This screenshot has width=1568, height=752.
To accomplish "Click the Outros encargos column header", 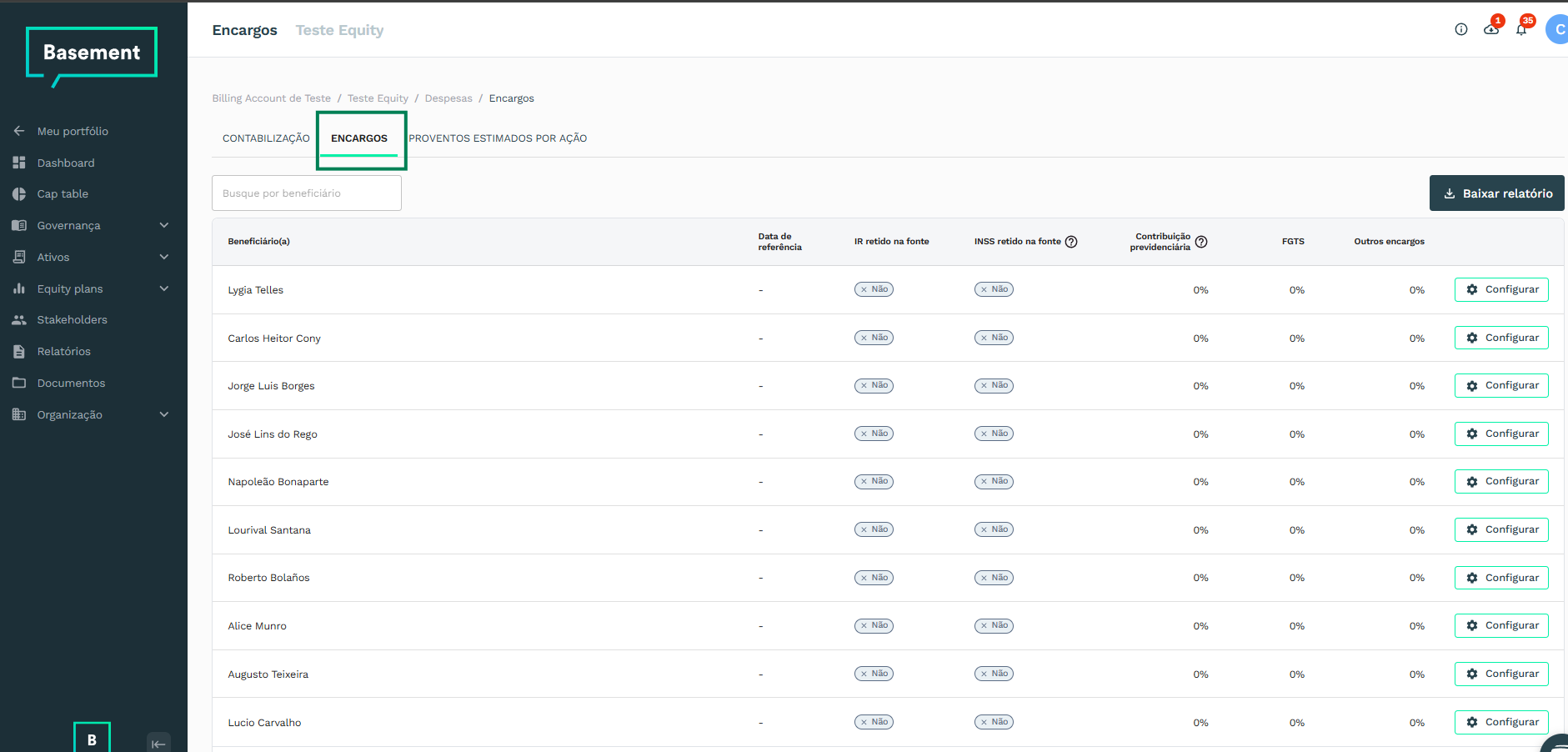I will [1389, 242].
